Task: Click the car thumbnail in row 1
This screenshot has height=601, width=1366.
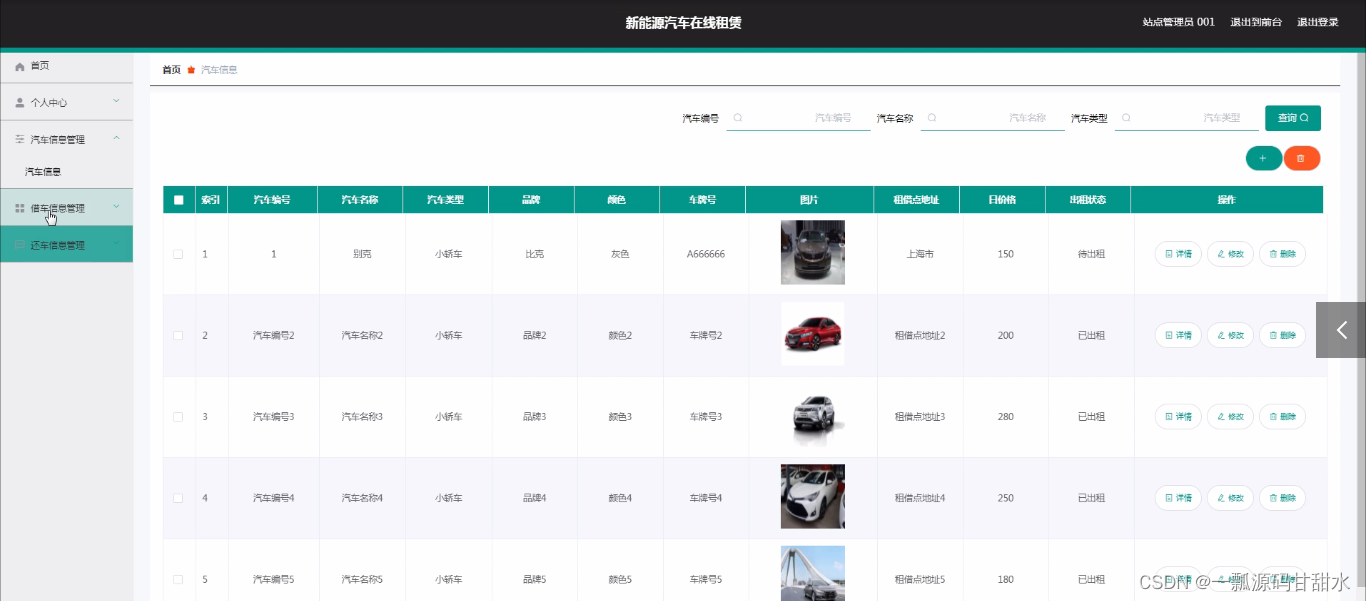Action: (813, 252)
